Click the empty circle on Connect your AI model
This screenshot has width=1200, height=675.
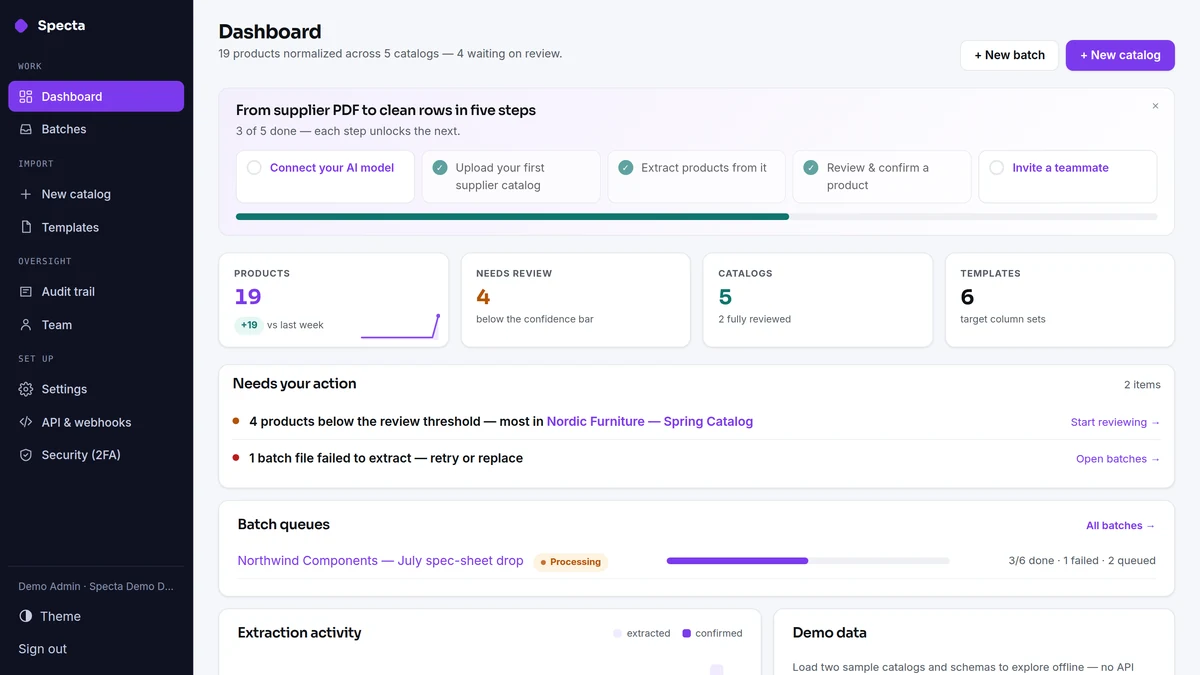[x=254, y=168]
